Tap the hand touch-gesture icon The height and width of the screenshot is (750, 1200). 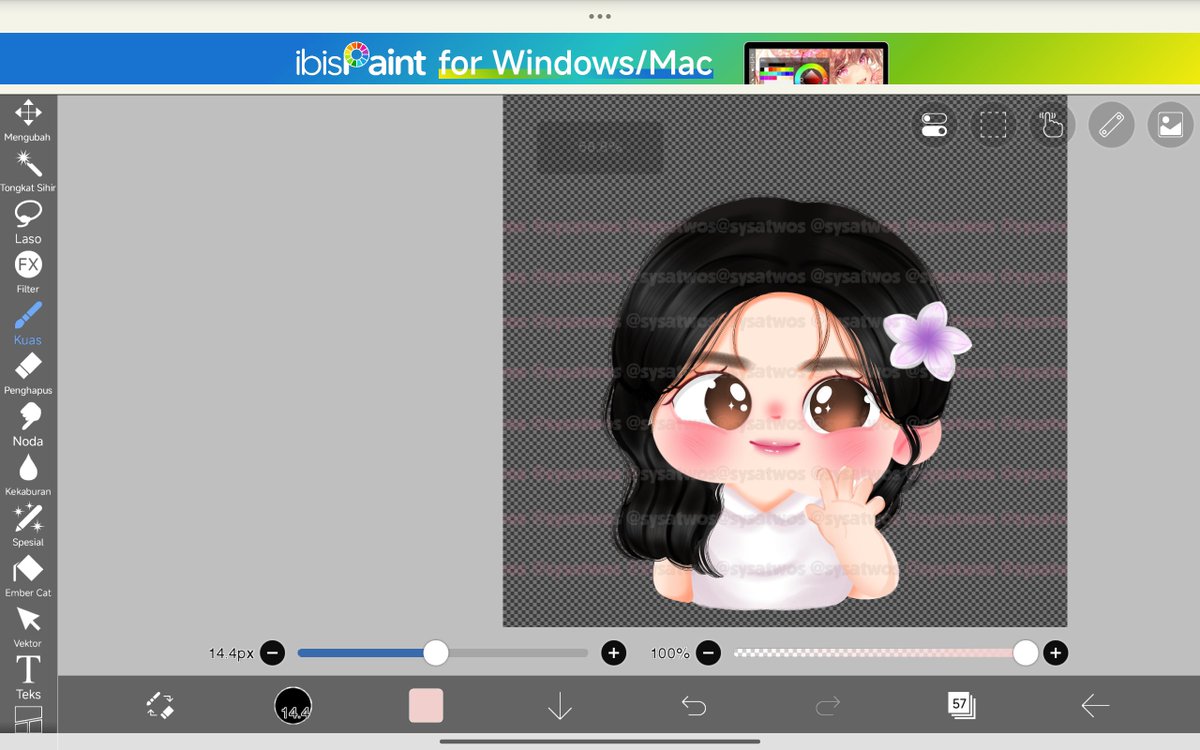1052,125
